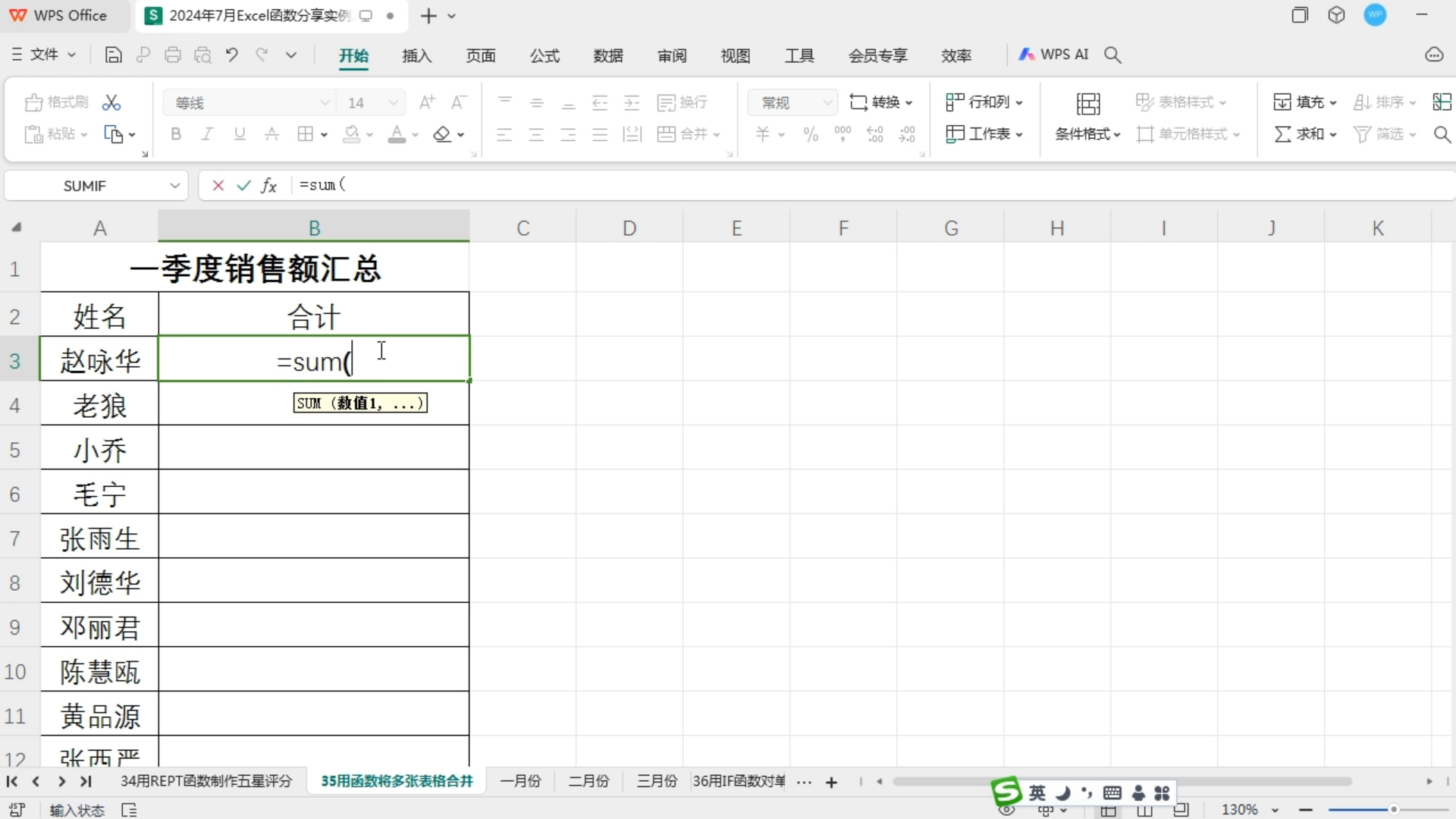Image resolution: width=1456 pixels, height=819 pixels.
Task: Open the insert function fx dialog
Action: [269, 186]
